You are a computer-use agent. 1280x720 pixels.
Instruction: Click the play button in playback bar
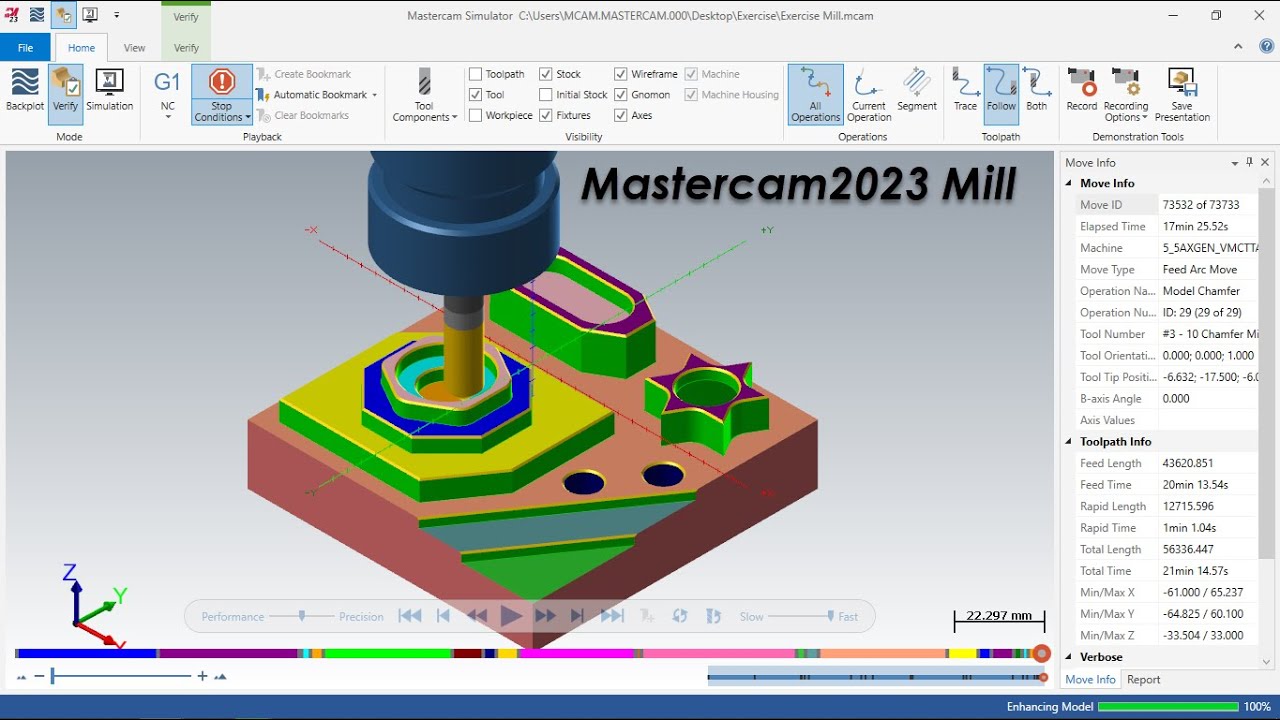pos(511,616)
